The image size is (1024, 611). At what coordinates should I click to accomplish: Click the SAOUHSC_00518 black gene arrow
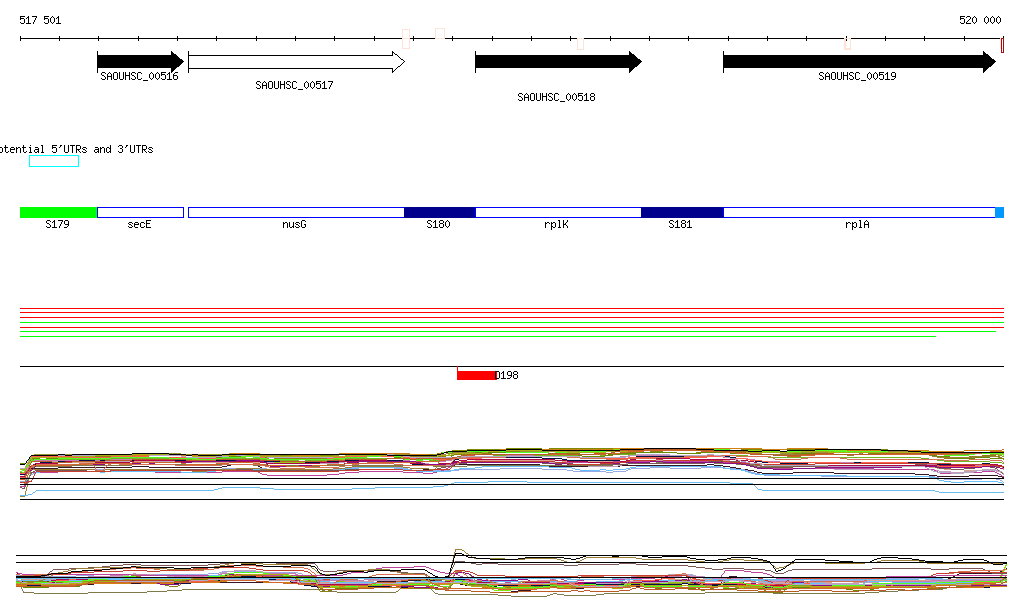557,62
